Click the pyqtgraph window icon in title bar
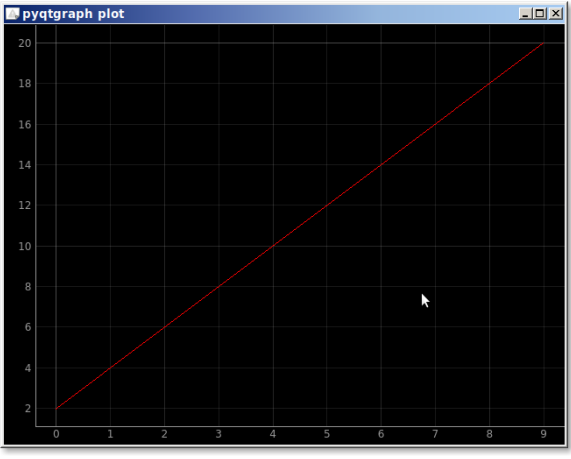The height and width of the screenshot is (459, 571). (12, 14)
